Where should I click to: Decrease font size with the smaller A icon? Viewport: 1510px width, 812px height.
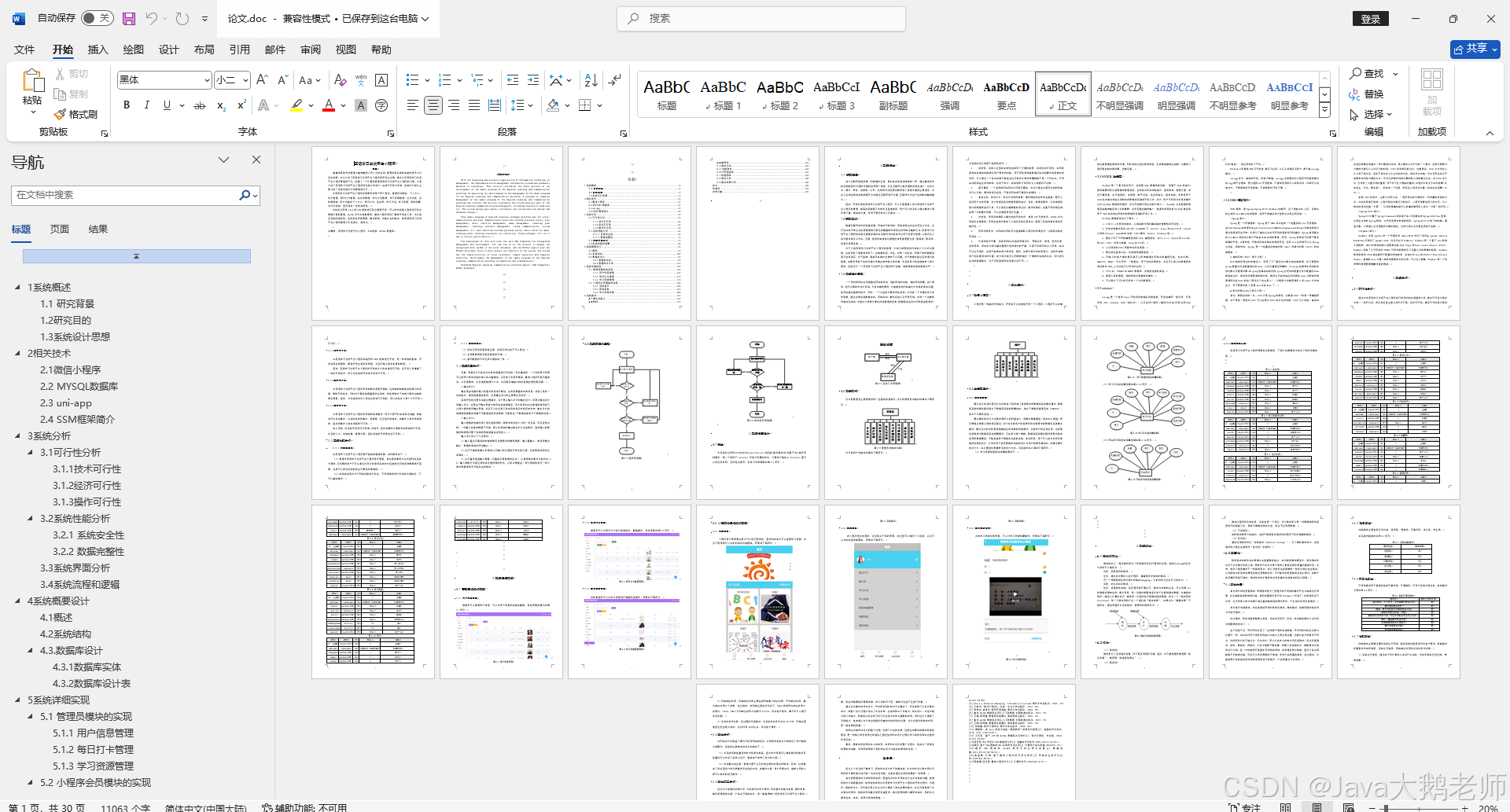(282, 80)
